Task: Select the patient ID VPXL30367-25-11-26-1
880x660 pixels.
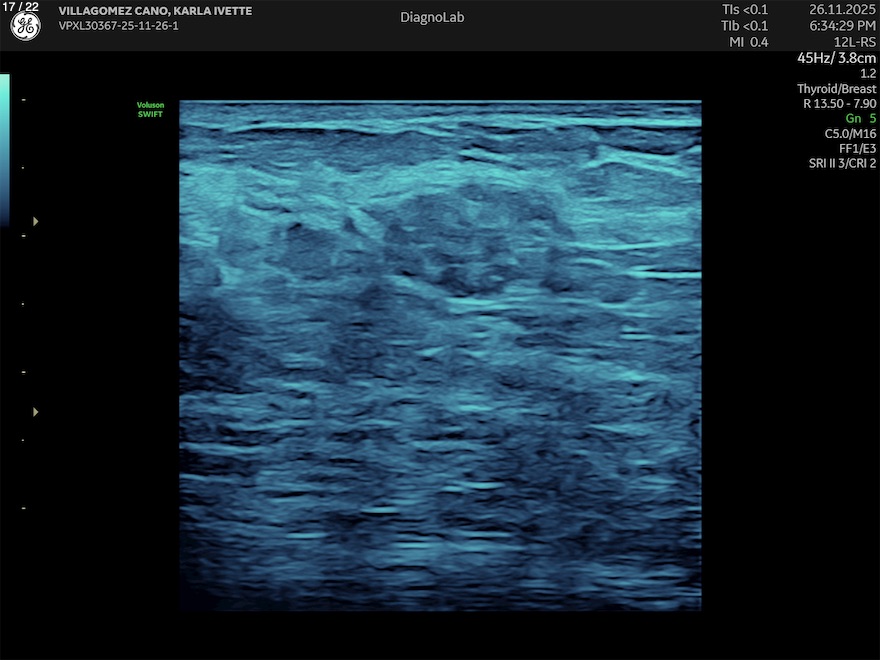Action: pos(119,26)
